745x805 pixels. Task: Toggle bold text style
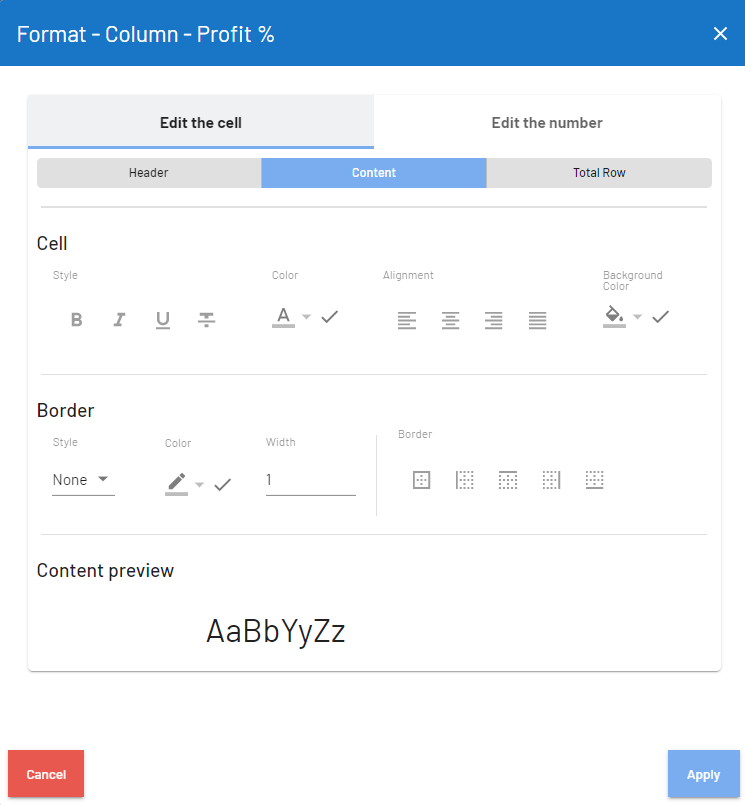point(76,320)
